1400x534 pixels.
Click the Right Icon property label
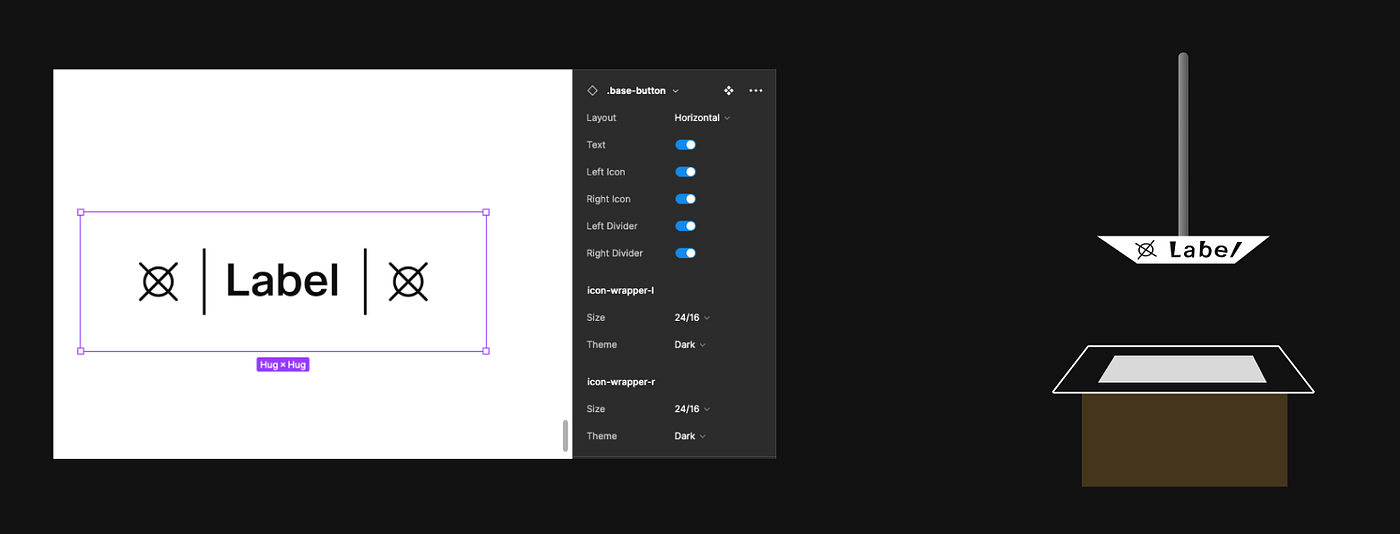[608, 199]
